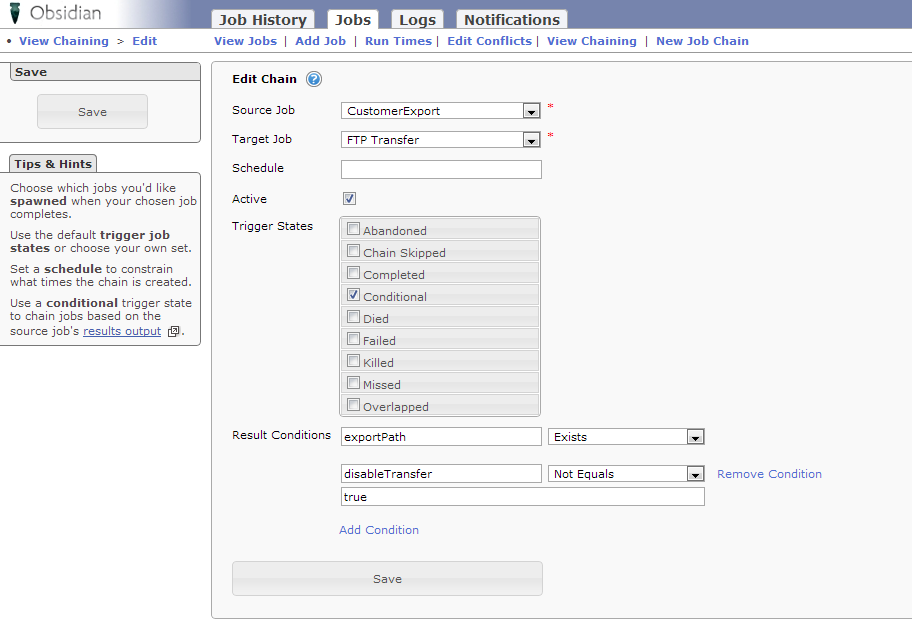Expand the Target Job dropdown
Viewport: 912px width, 626px height.
click(531, 140)
